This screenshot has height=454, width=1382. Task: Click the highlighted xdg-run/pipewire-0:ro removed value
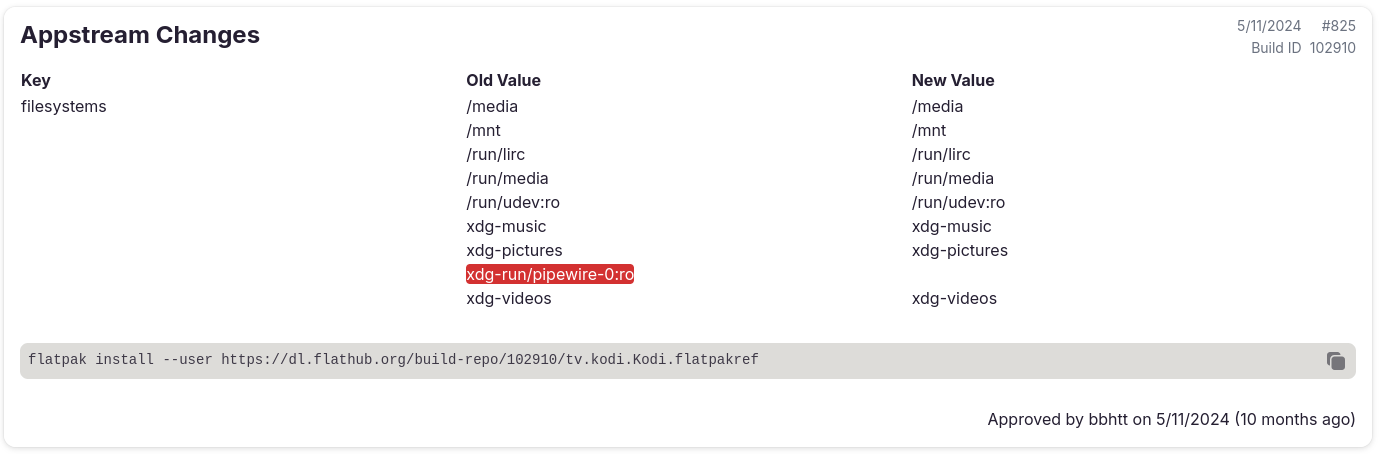point(550,274)
